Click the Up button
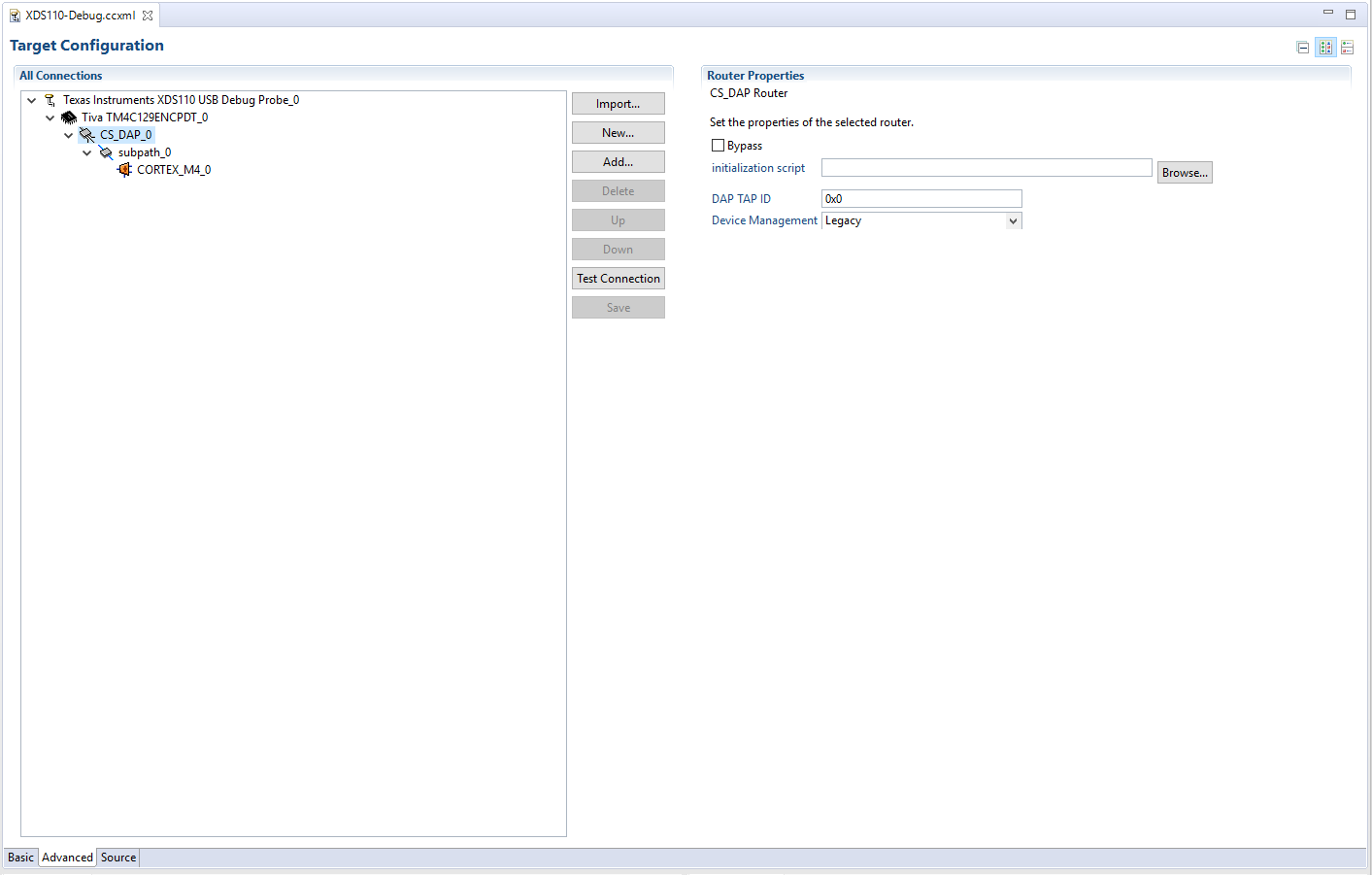This screenshot has height=875, width=1372. 618,220
